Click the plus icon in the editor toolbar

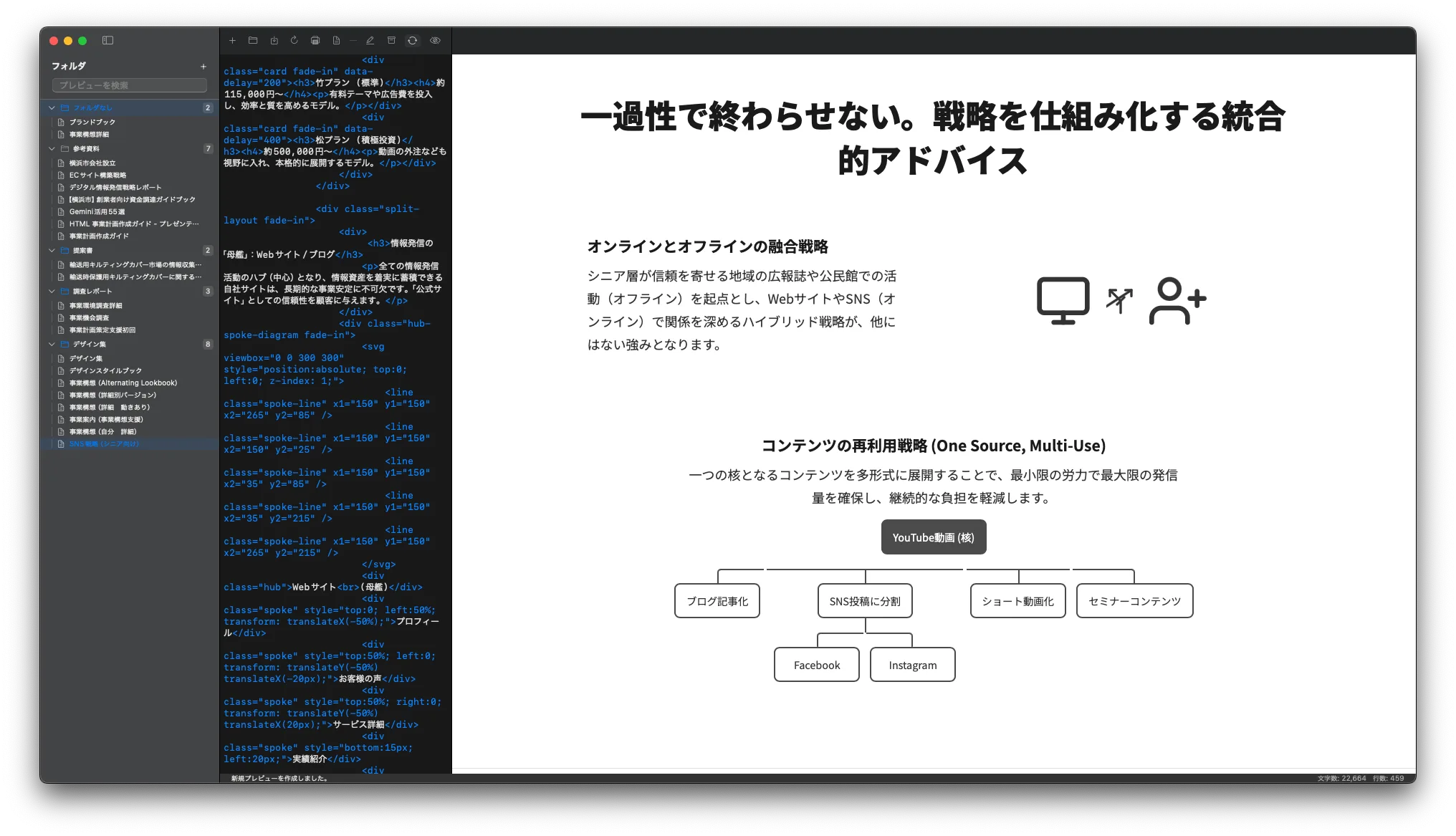[x=232, y=41]
